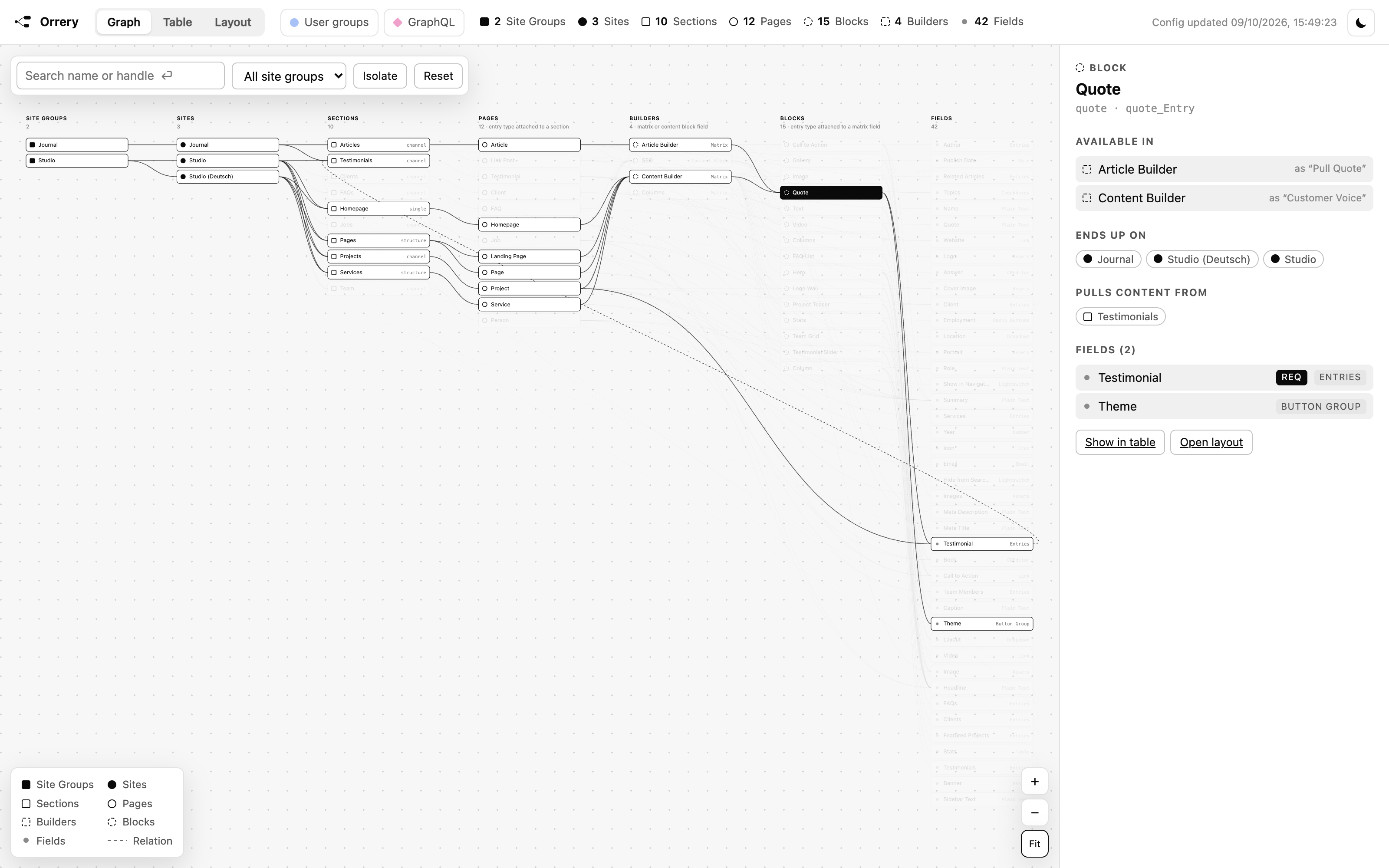Zoom in with the plus button
This screenshot has height=868, width=1389.
point(1034,781)
